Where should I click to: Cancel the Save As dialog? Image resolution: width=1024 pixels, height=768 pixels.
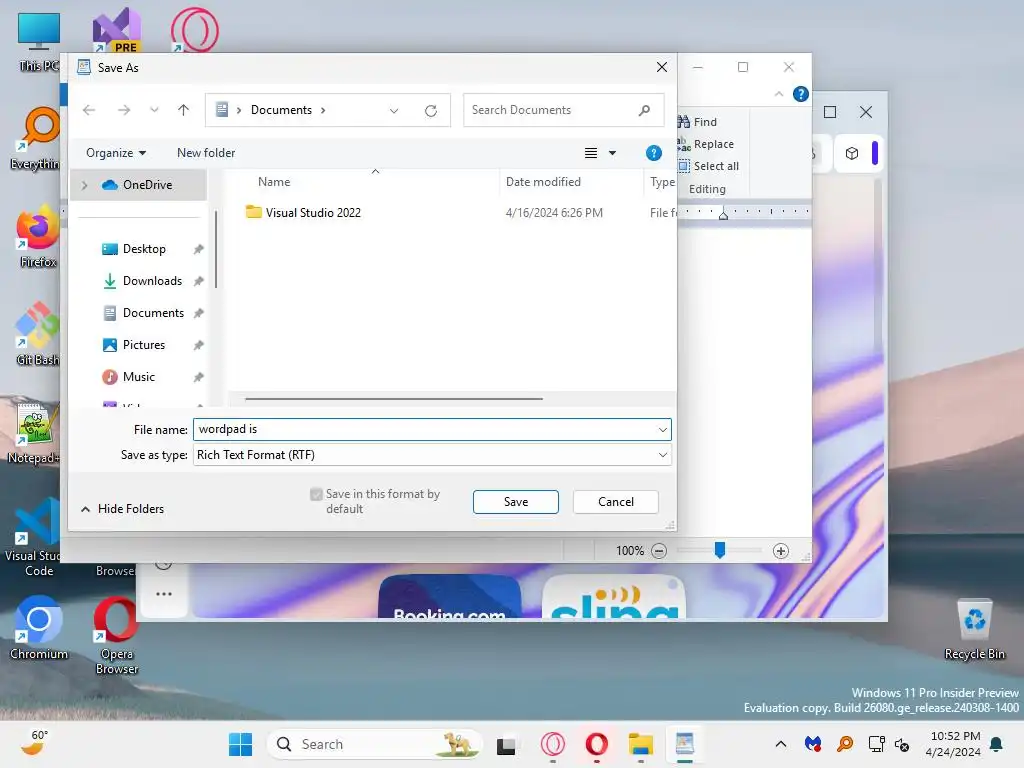coord(615,502)
